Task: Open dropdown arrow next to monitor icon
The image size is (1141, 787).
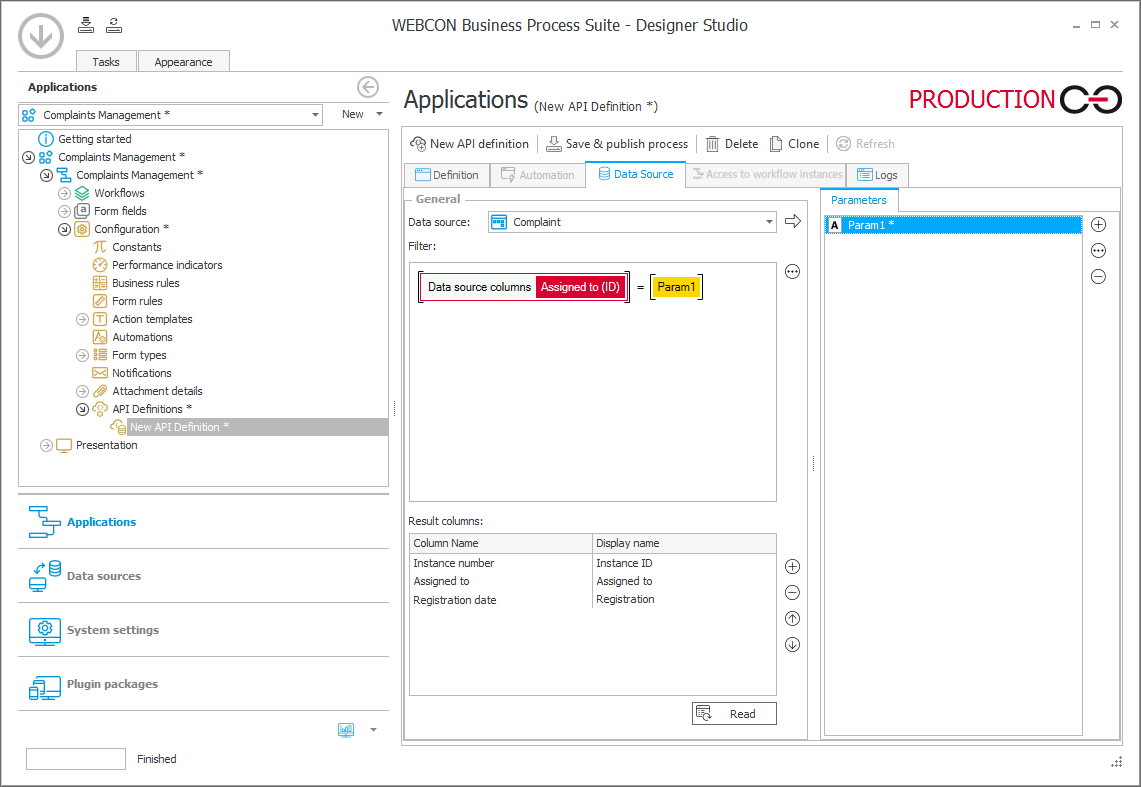Action: [x=373, y=730]
